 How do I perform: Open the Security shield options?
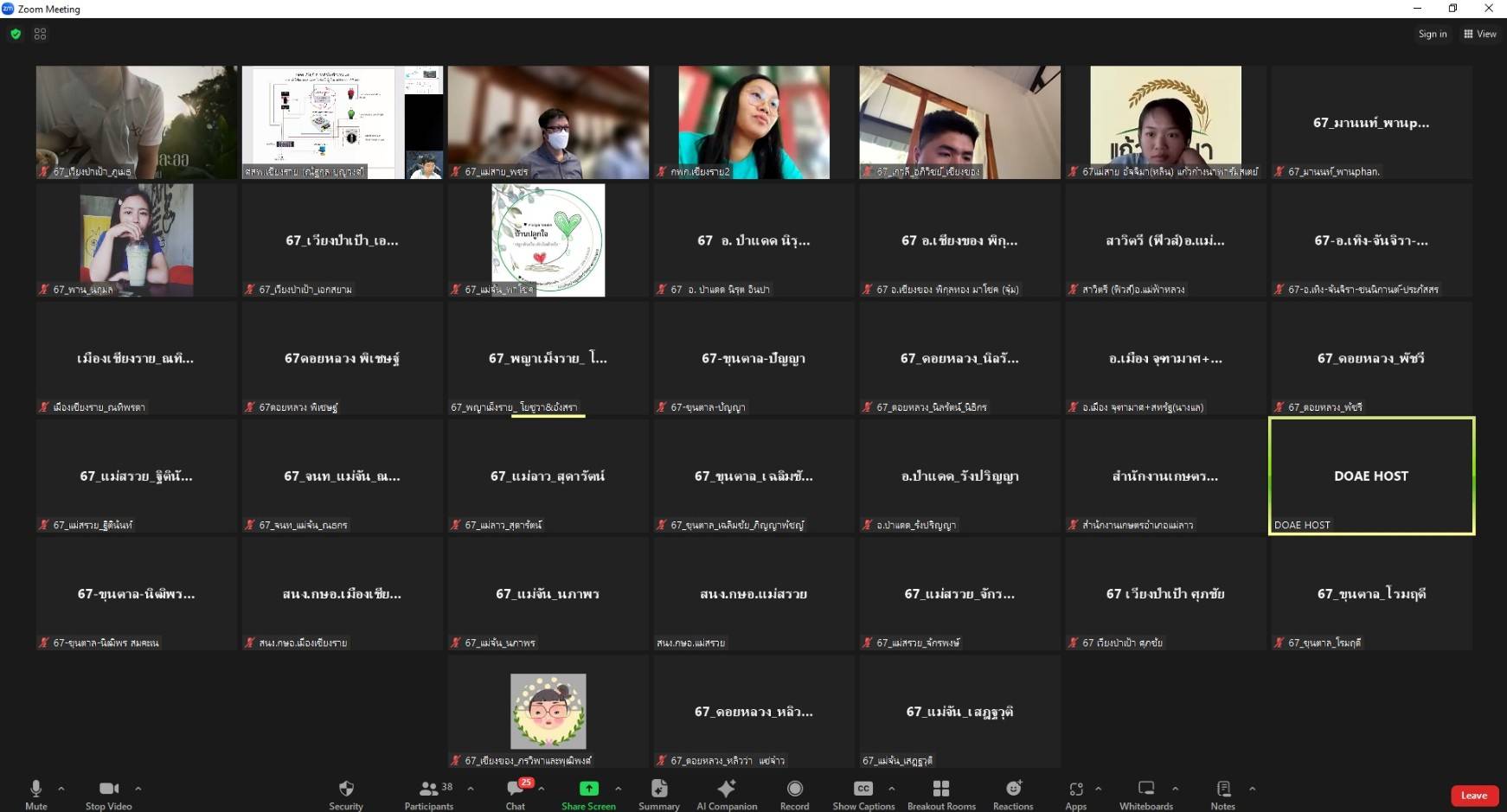[x=346, y=793]
